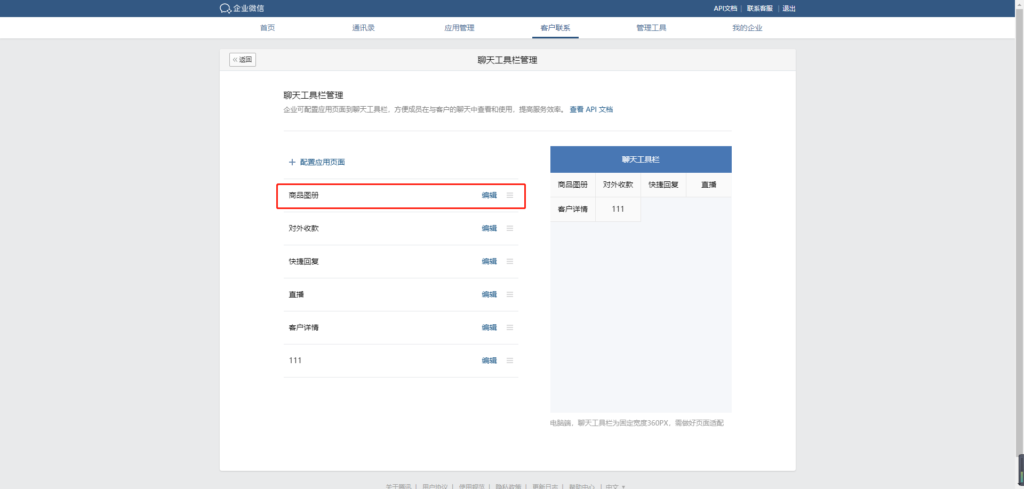This screenshot has height=489, width=1024.
Task: Open 查看 API 文档 link in description
Action: [591, 110]
